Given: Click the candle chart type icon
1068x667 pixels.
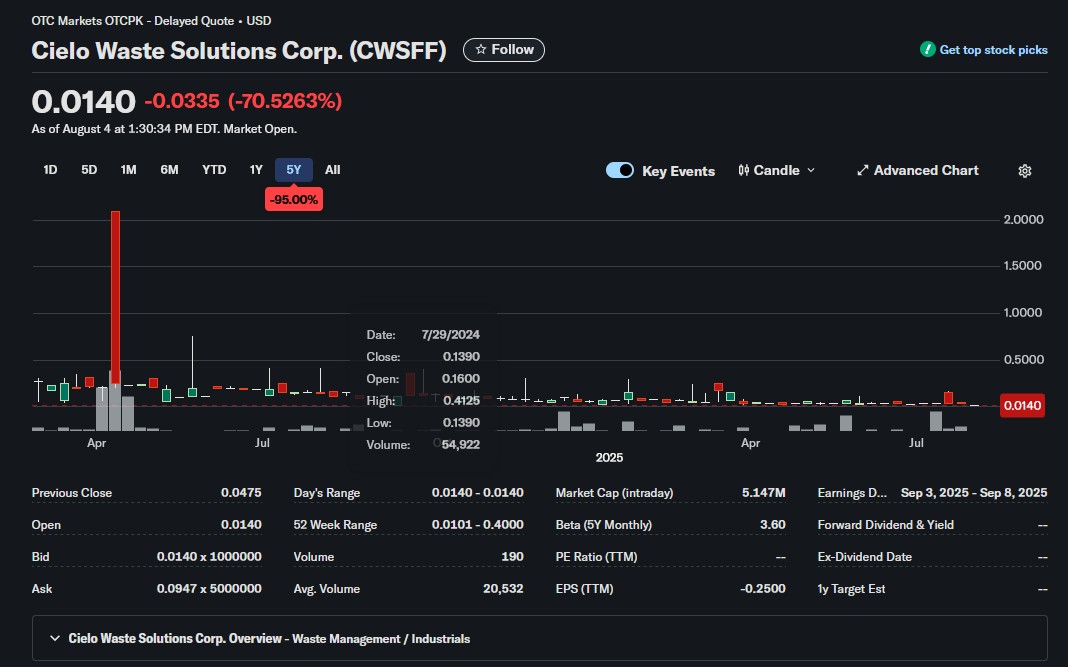Looking at the screenshot, I should (x=744, y=170).
